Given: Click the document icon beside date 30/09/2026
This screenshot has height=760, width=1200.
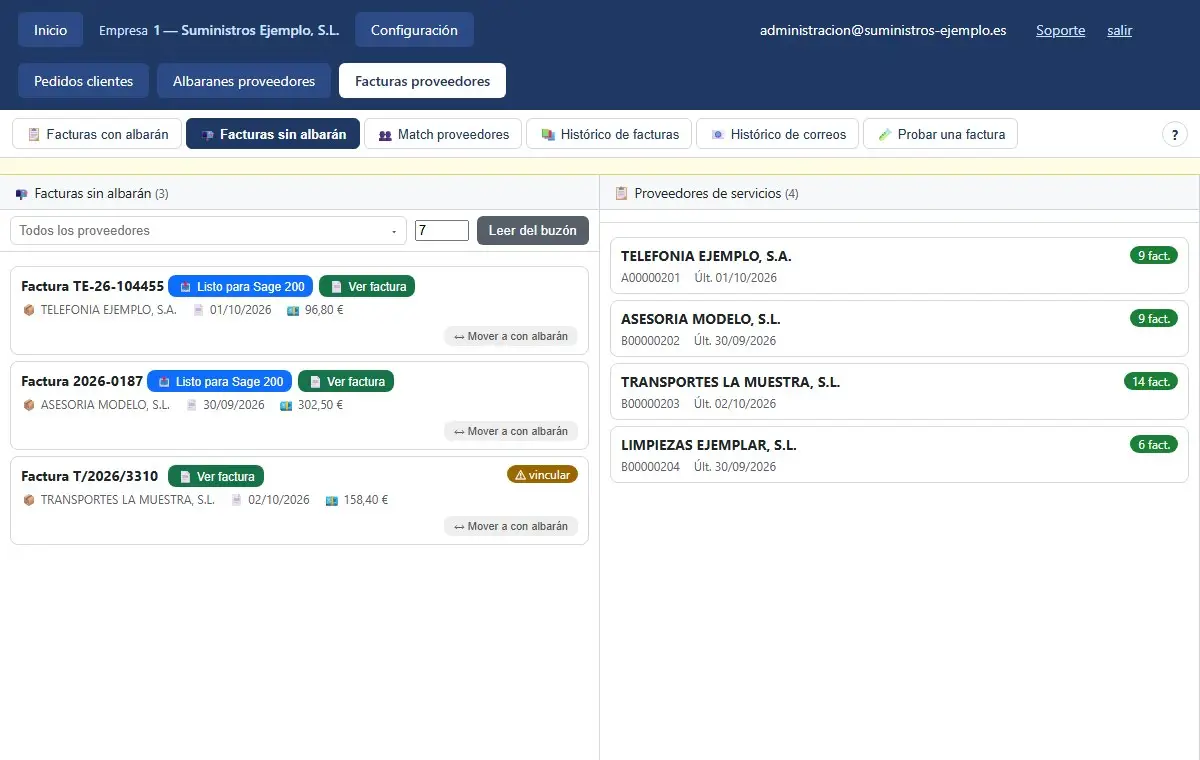Looking at the screenshot, I should click(191, 405).
